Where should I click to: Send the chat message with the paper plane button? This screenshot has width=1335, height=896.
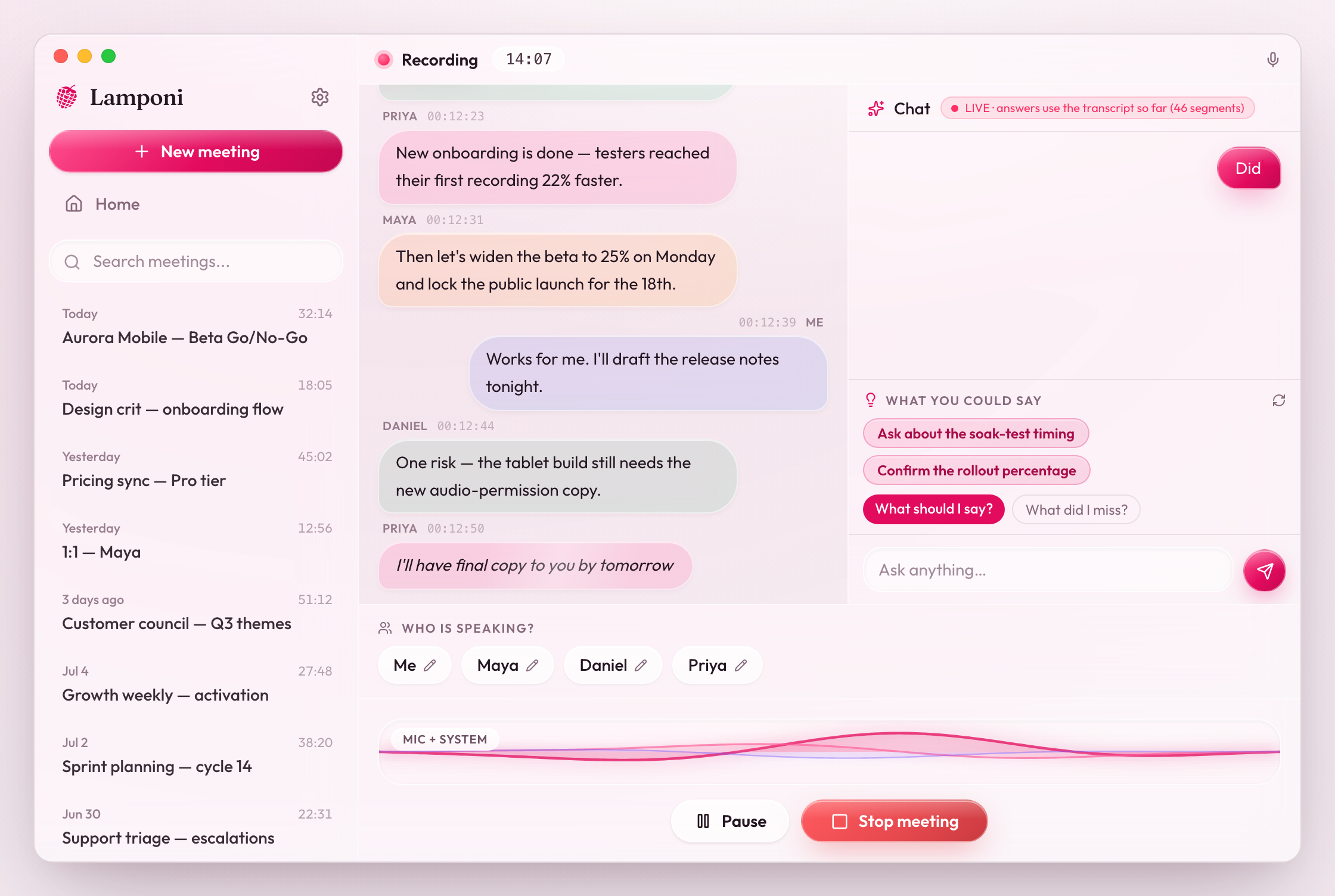[1264, 570]
